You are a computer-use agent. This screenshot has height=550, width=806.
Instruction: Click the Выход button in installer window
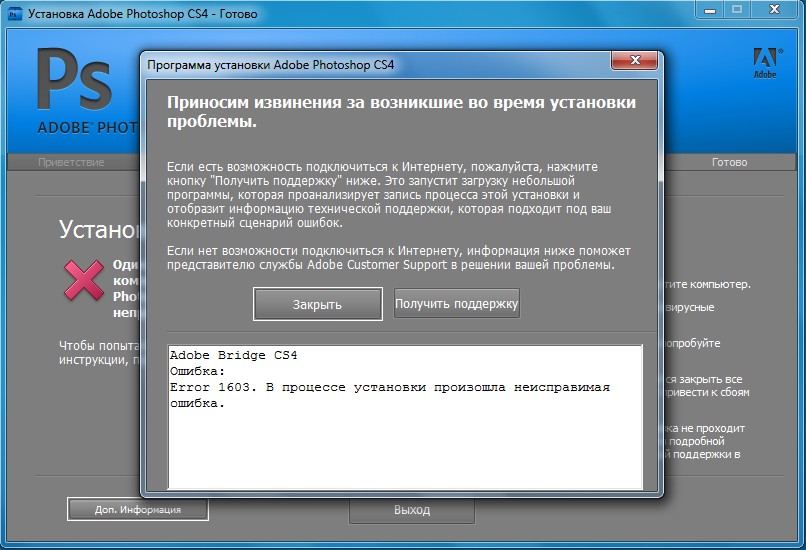(412, 510)
